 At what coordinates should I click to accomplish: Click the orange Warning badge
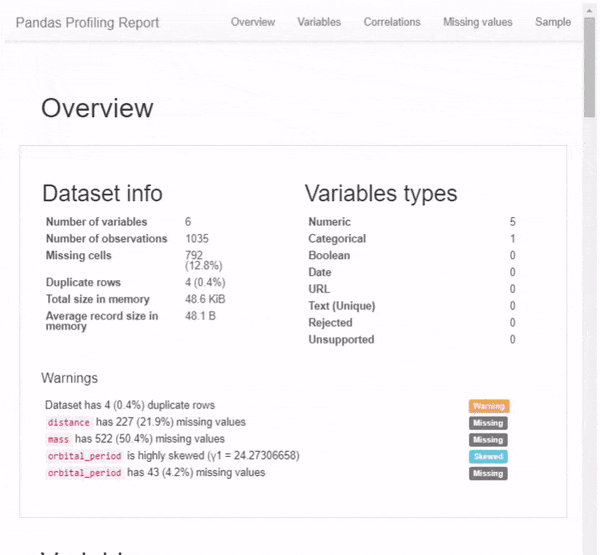click(489, 406)
